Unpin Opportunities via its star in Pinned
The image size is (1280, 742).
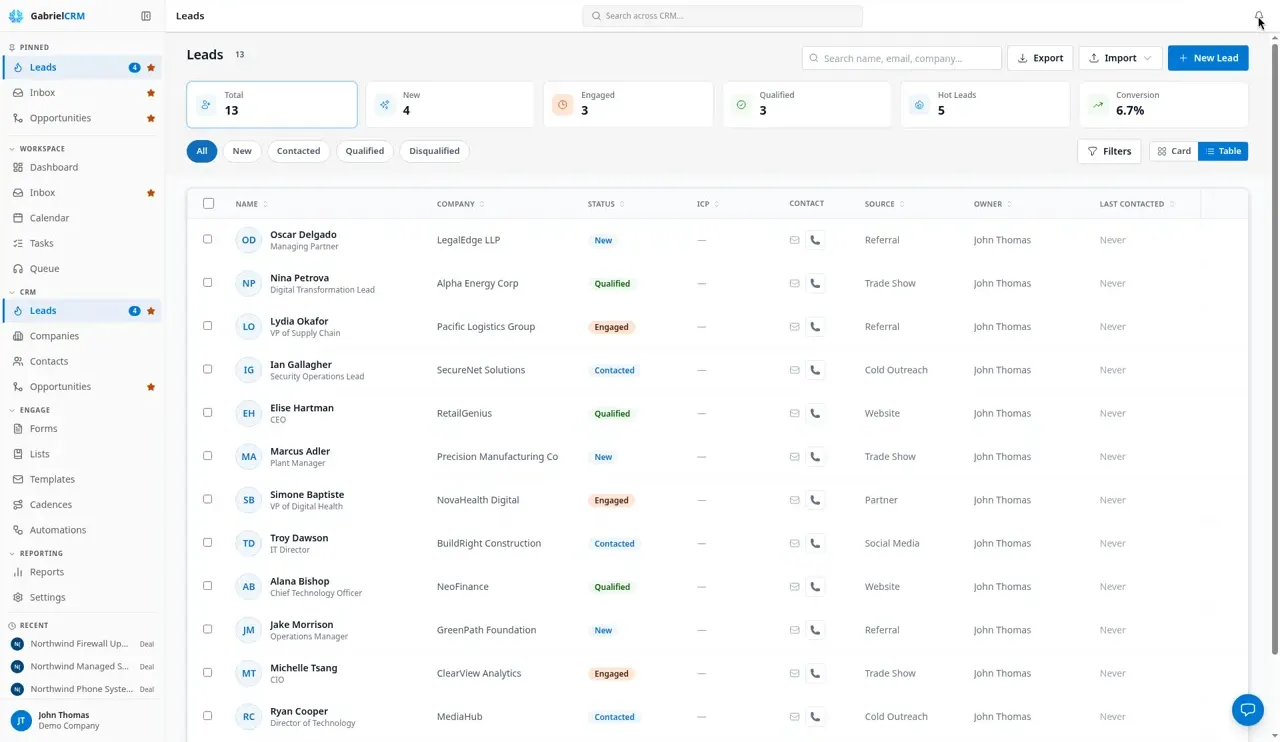point(151,118)
